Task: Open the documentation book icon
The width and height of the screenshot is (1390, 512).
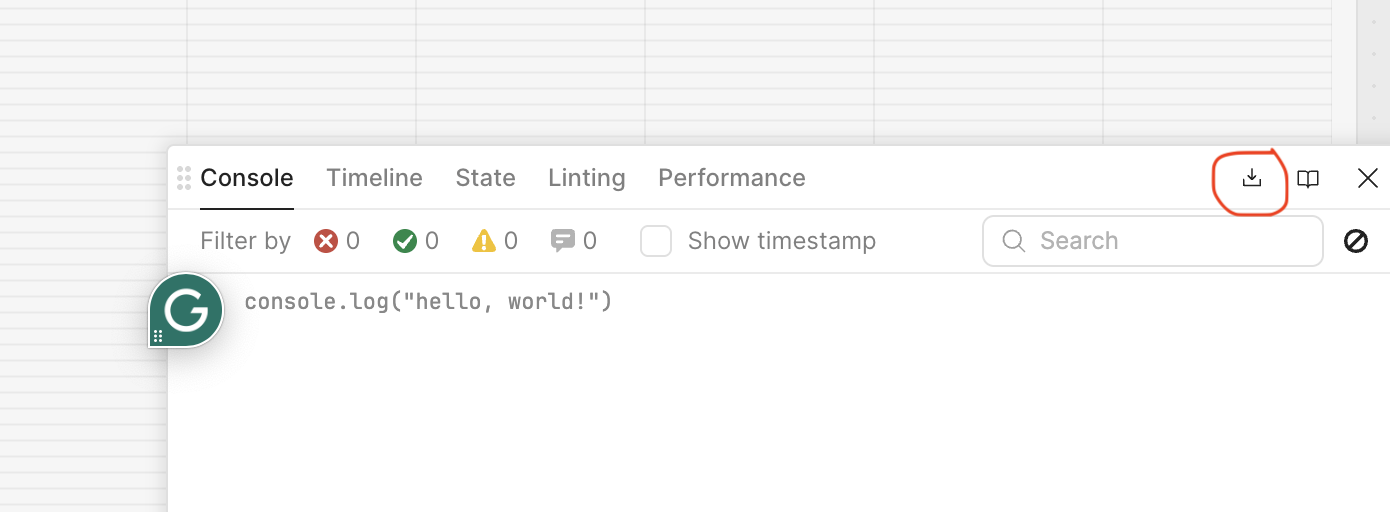Action: [x=1308, y=179]
